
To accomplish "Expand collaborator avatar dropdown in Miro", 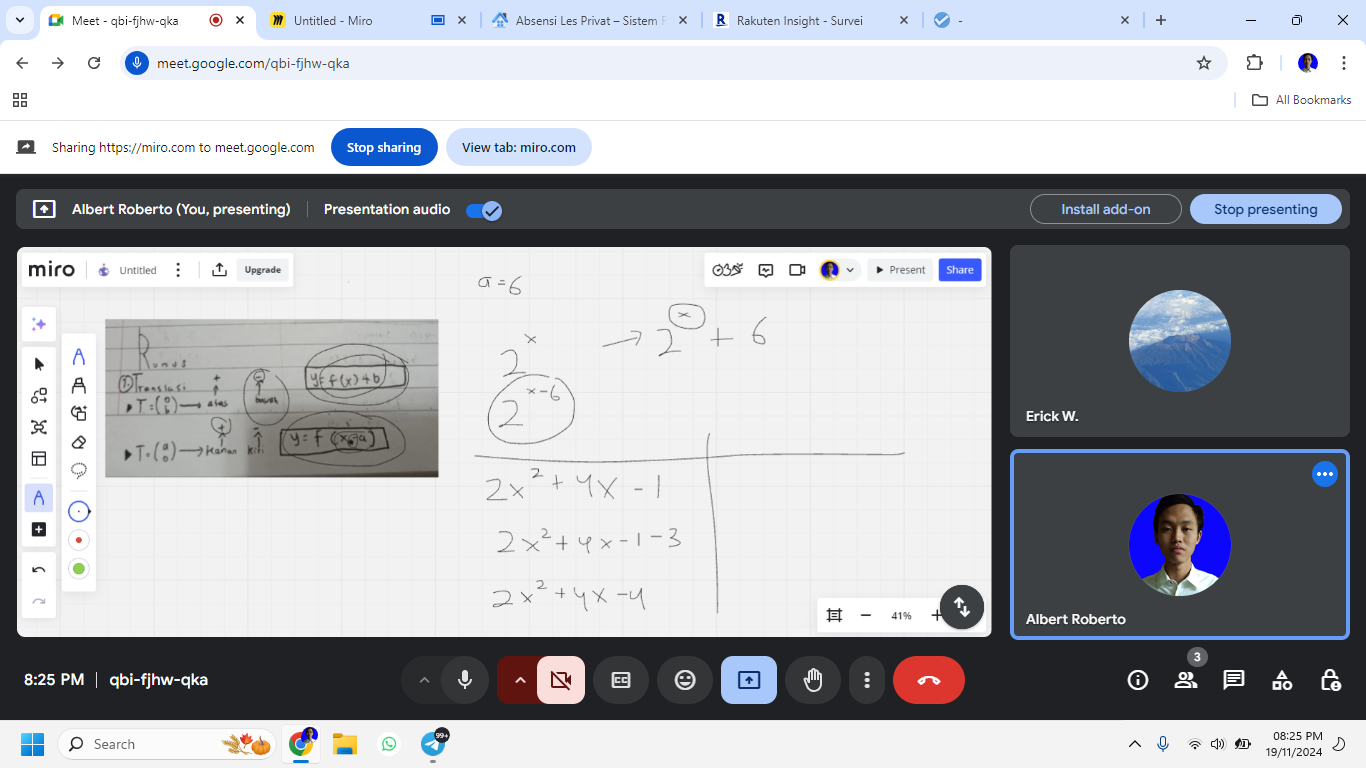I will [851, 270].
